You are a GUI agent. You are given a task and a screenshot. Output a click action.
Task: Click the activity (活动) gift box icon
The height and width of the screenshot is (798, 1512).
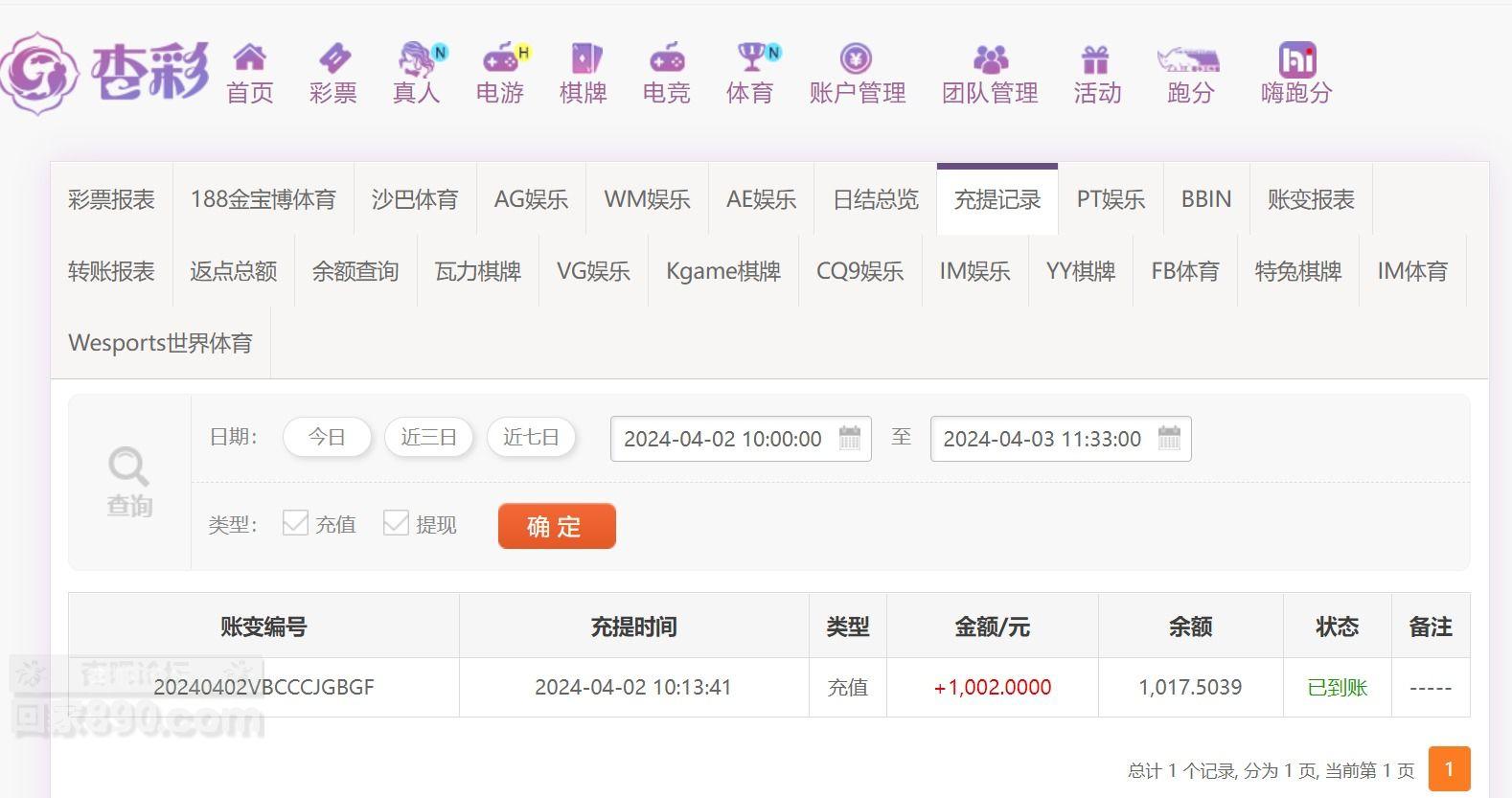1095,60
